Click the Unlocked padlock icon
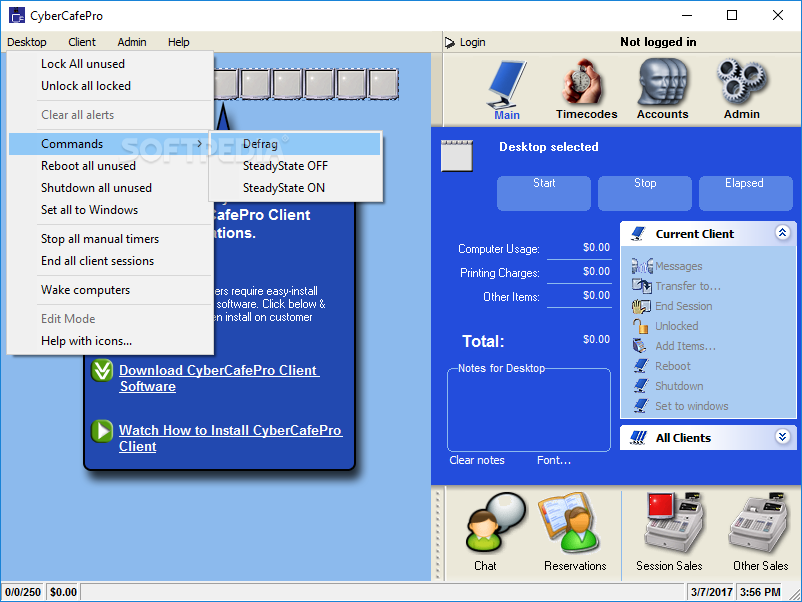 click(x=640, y=326)
